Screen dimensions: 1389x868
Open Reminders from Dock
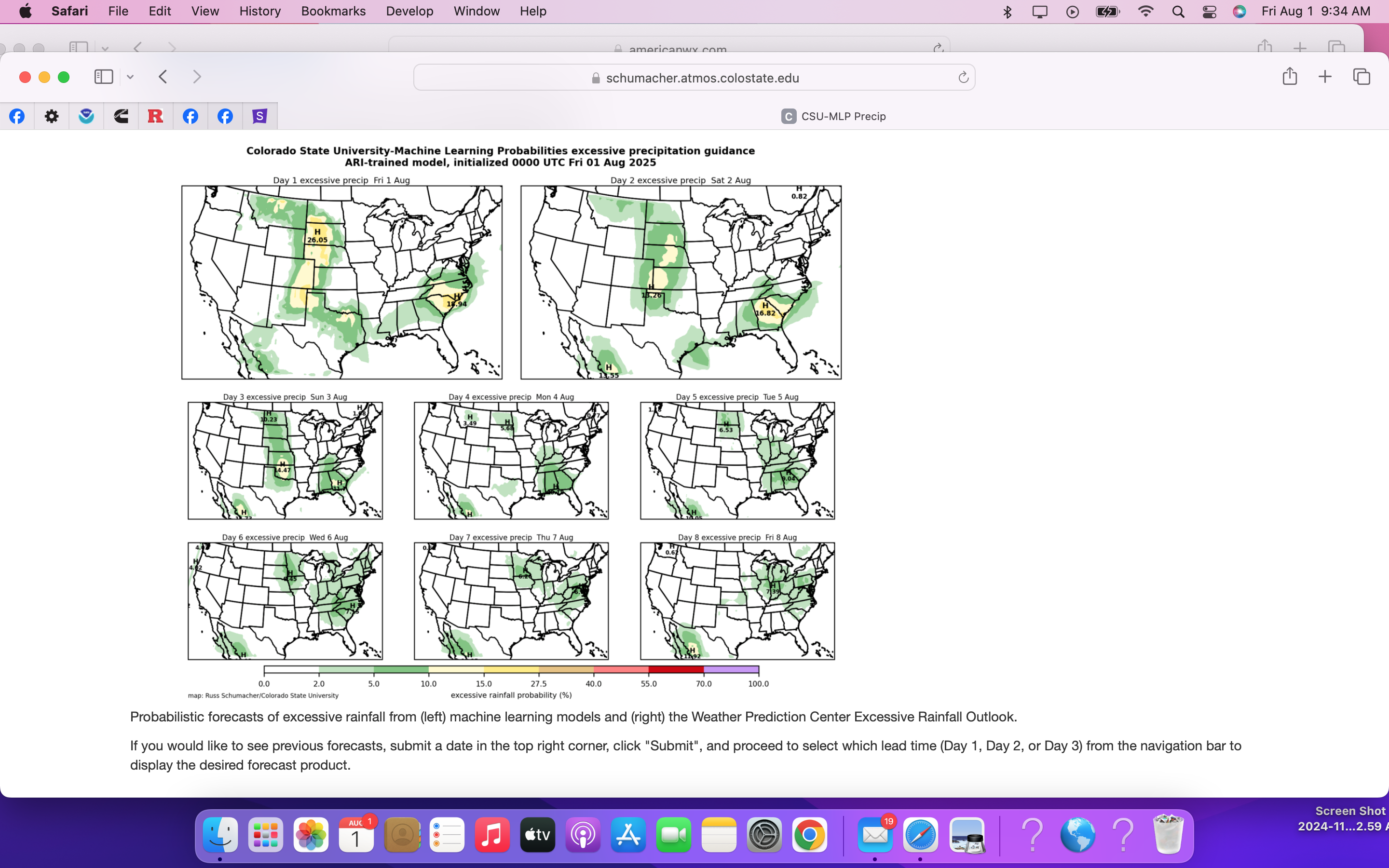(x=447, y=834)
